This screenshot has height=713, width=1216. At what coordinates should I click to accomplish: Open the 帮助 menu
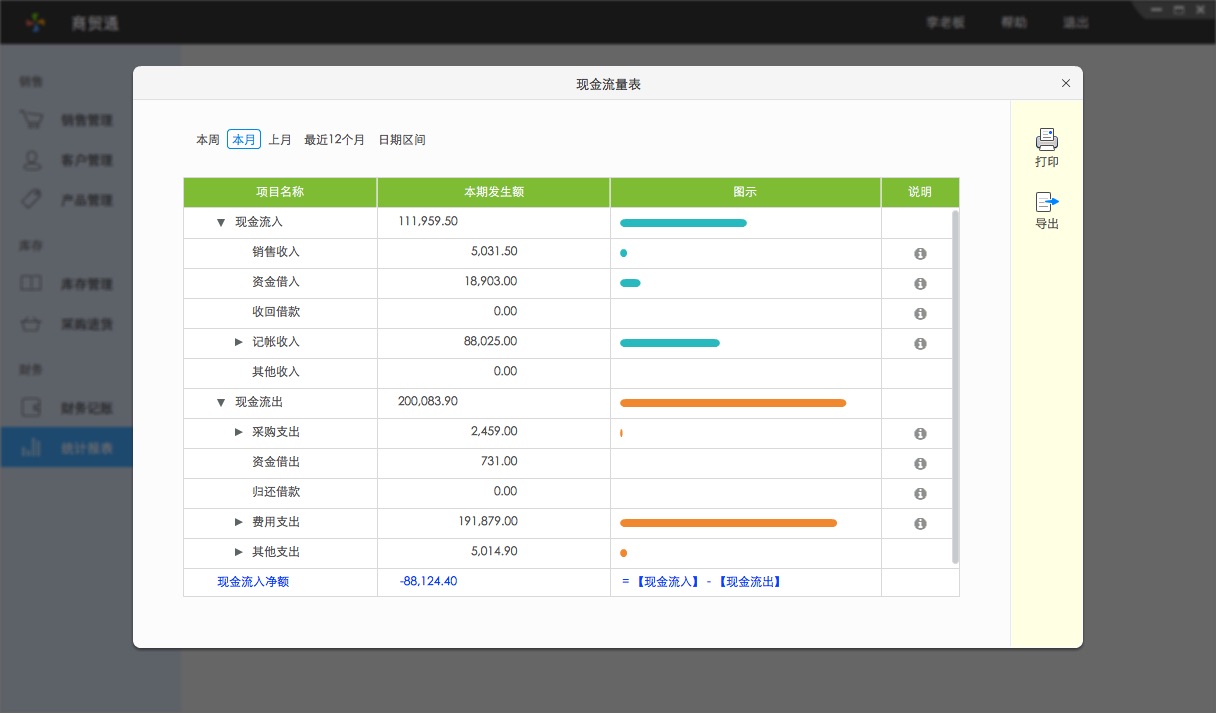click(x=1013, y=21)
